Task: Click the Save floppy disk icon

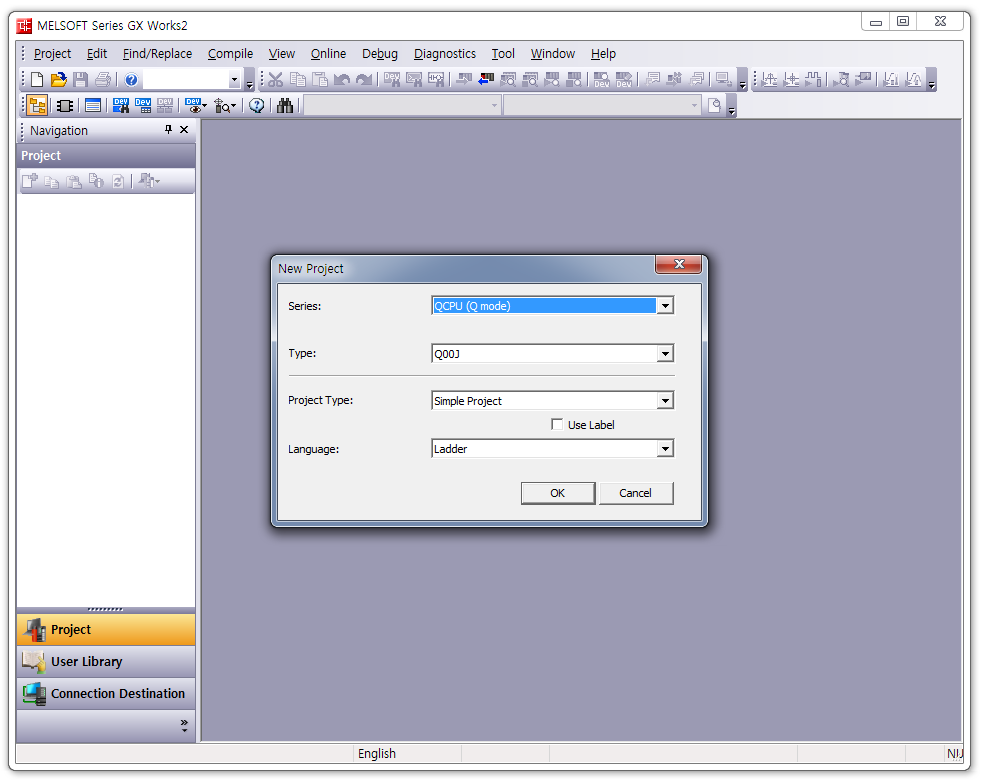Action: 80,79
